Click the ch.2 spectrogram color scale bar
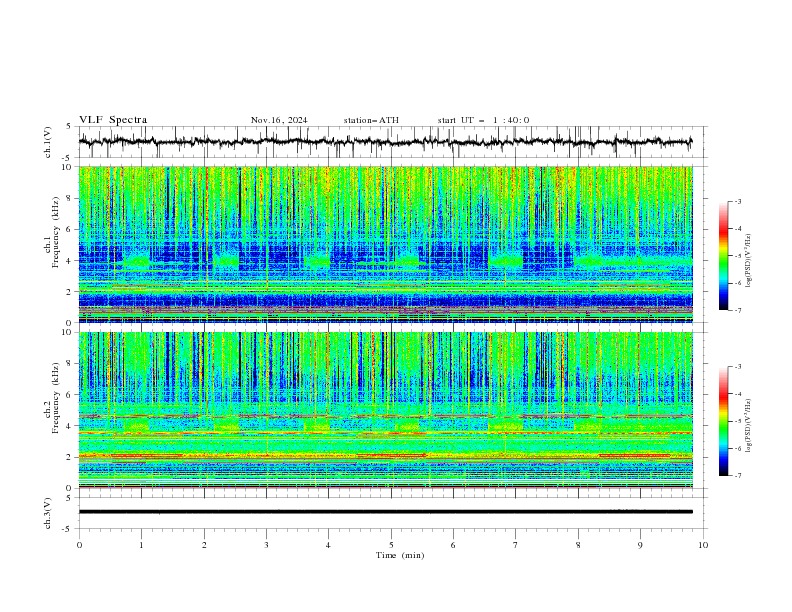This screenshot has width=792, height=612. click(x=723, y=421)
